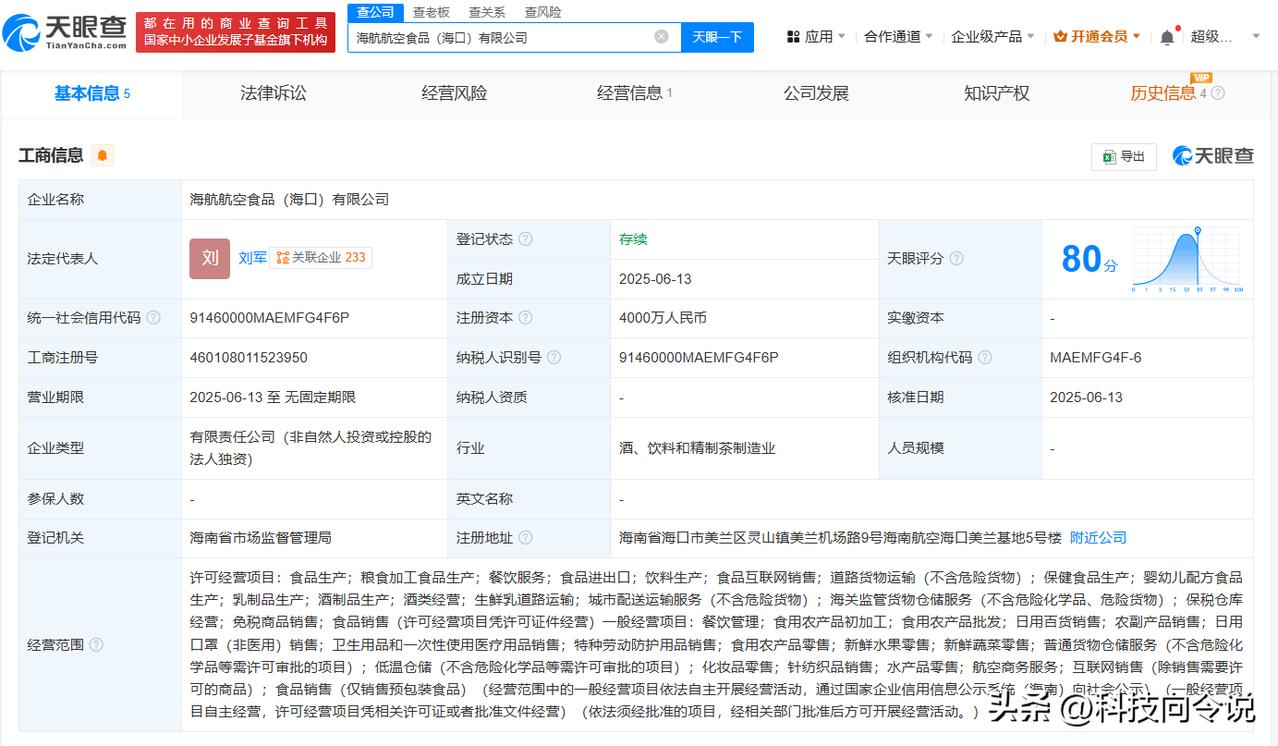Switch to the 查公司 search tab
Image resolution: width=1278 pixels, height=746 pixels.
click(x=376, y=12)
